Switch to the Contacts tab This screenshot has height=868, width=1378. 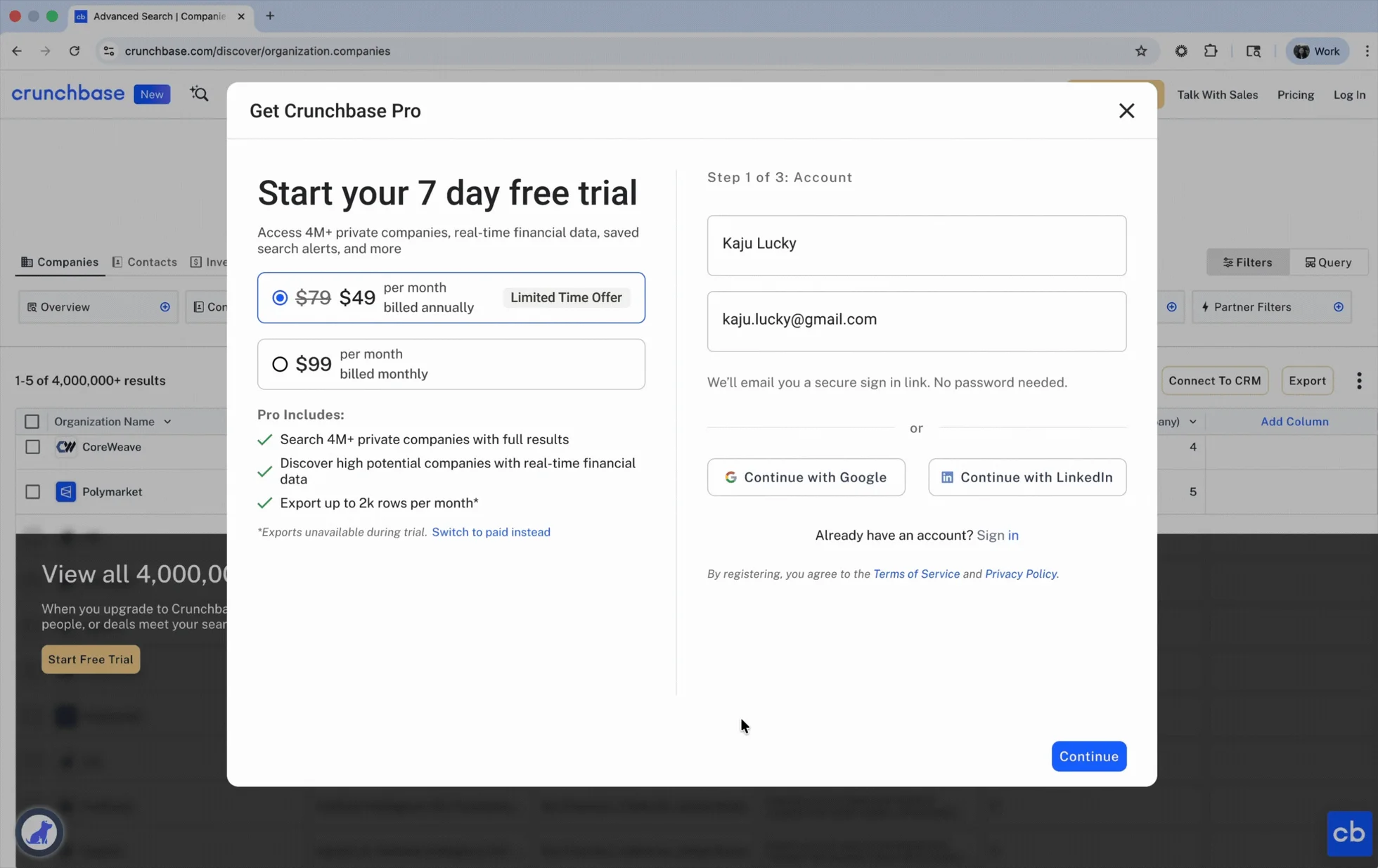pyautogui.click(x=145, y=262)
